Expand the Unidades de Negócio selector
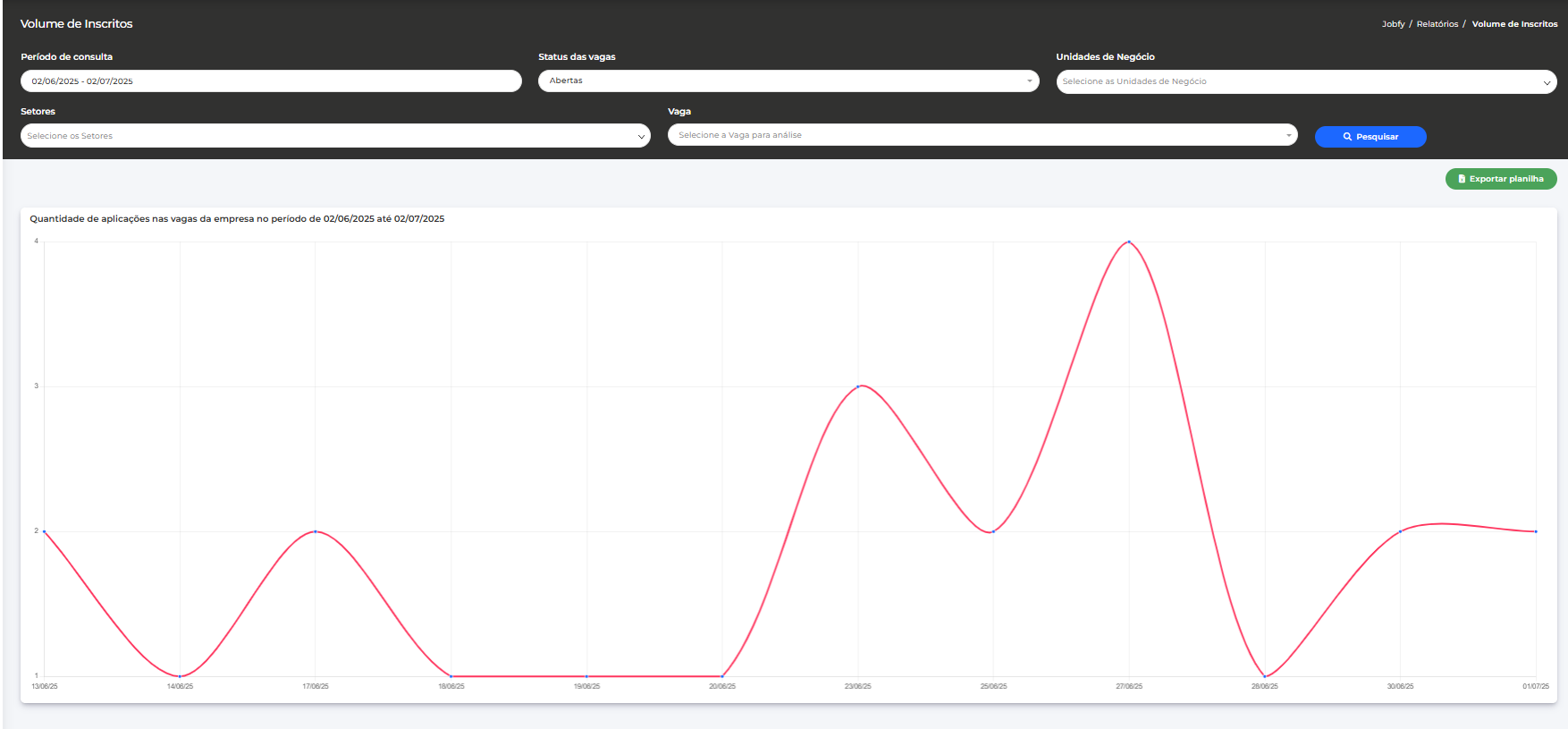This screenshot has height=729, width=1568. [1305, 81]
